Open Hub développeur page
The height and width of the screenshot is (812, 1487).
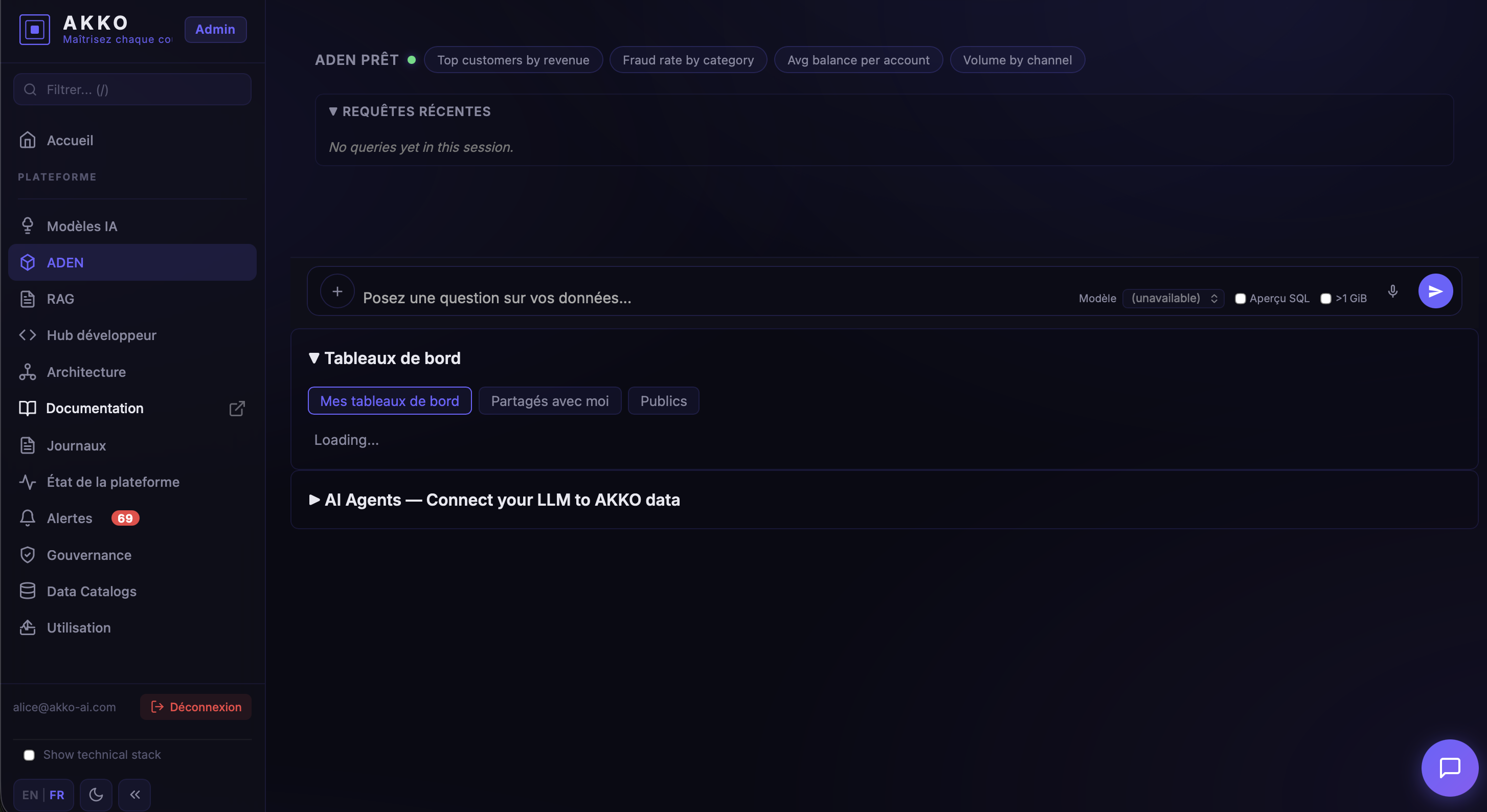pos(132,335)
